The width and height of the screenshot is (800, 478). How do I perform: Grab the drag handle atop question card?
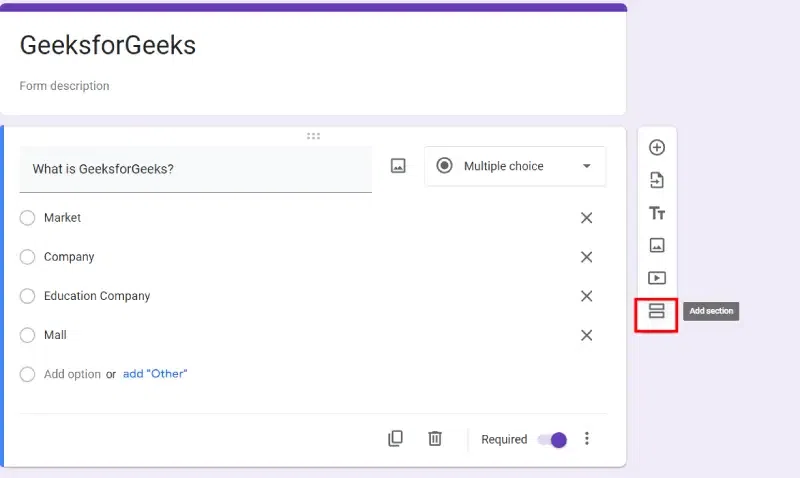(x=313, y=136)
